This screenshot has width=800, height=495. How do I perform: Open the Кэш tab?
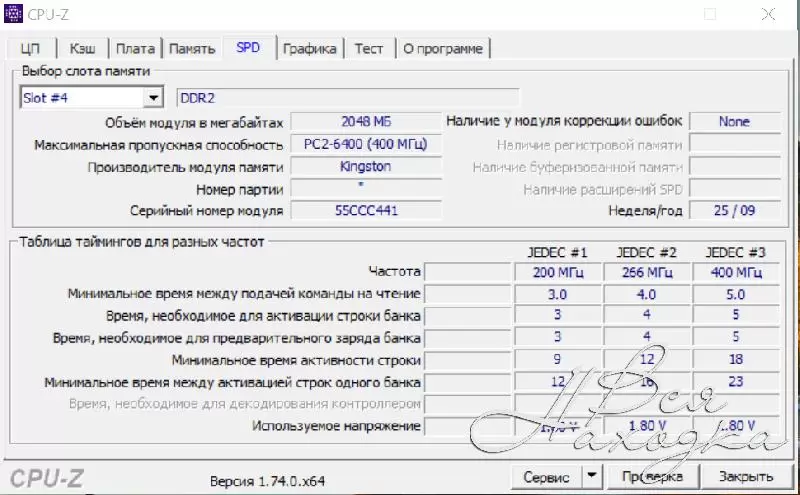coord(83,49)
